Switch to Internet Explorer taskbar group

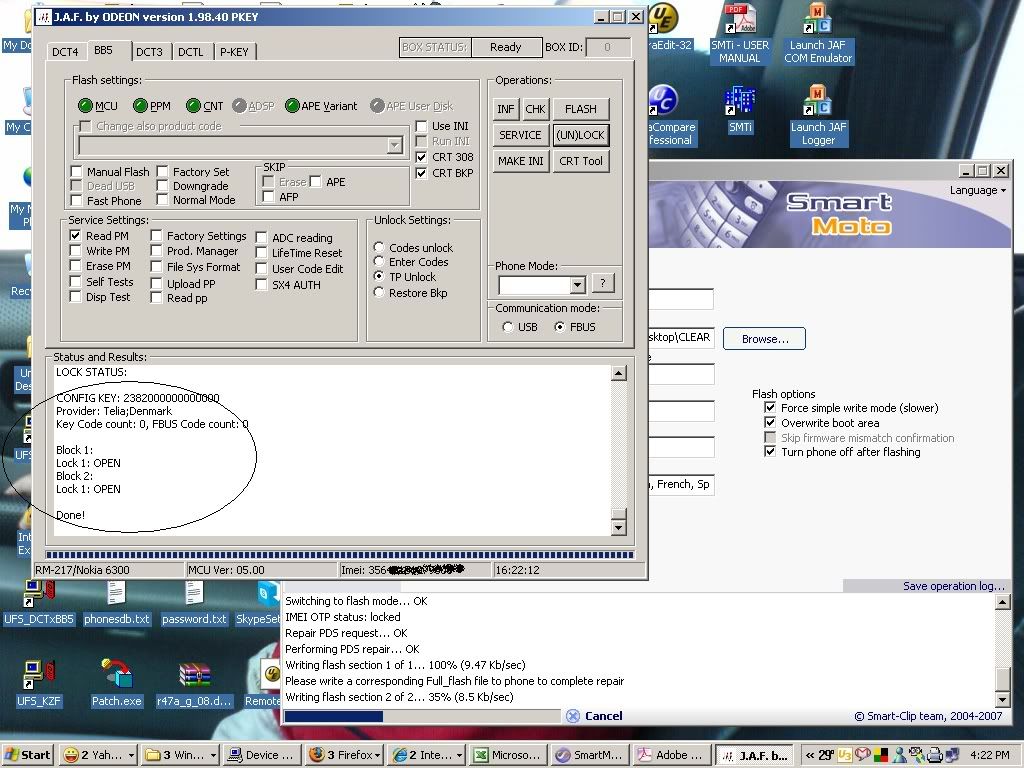[428, 755]
